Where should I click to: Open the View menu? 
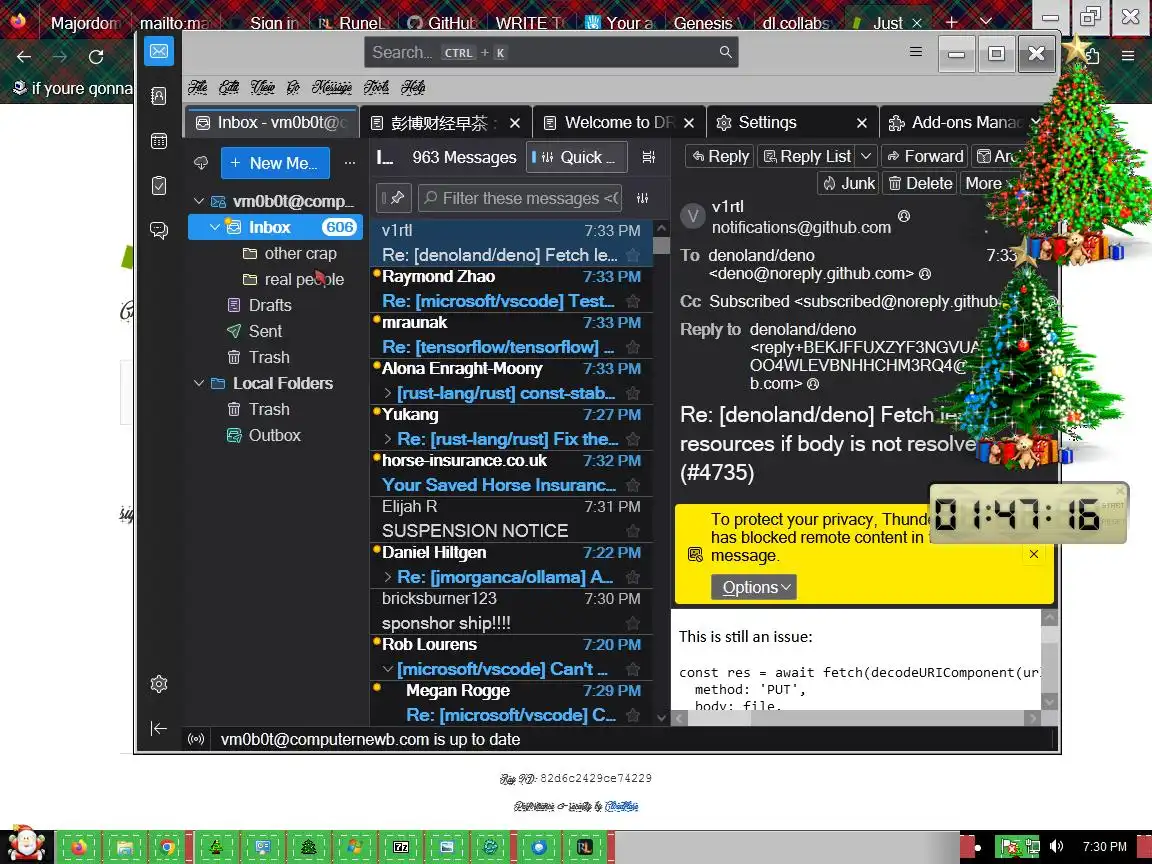click(263, 87)
